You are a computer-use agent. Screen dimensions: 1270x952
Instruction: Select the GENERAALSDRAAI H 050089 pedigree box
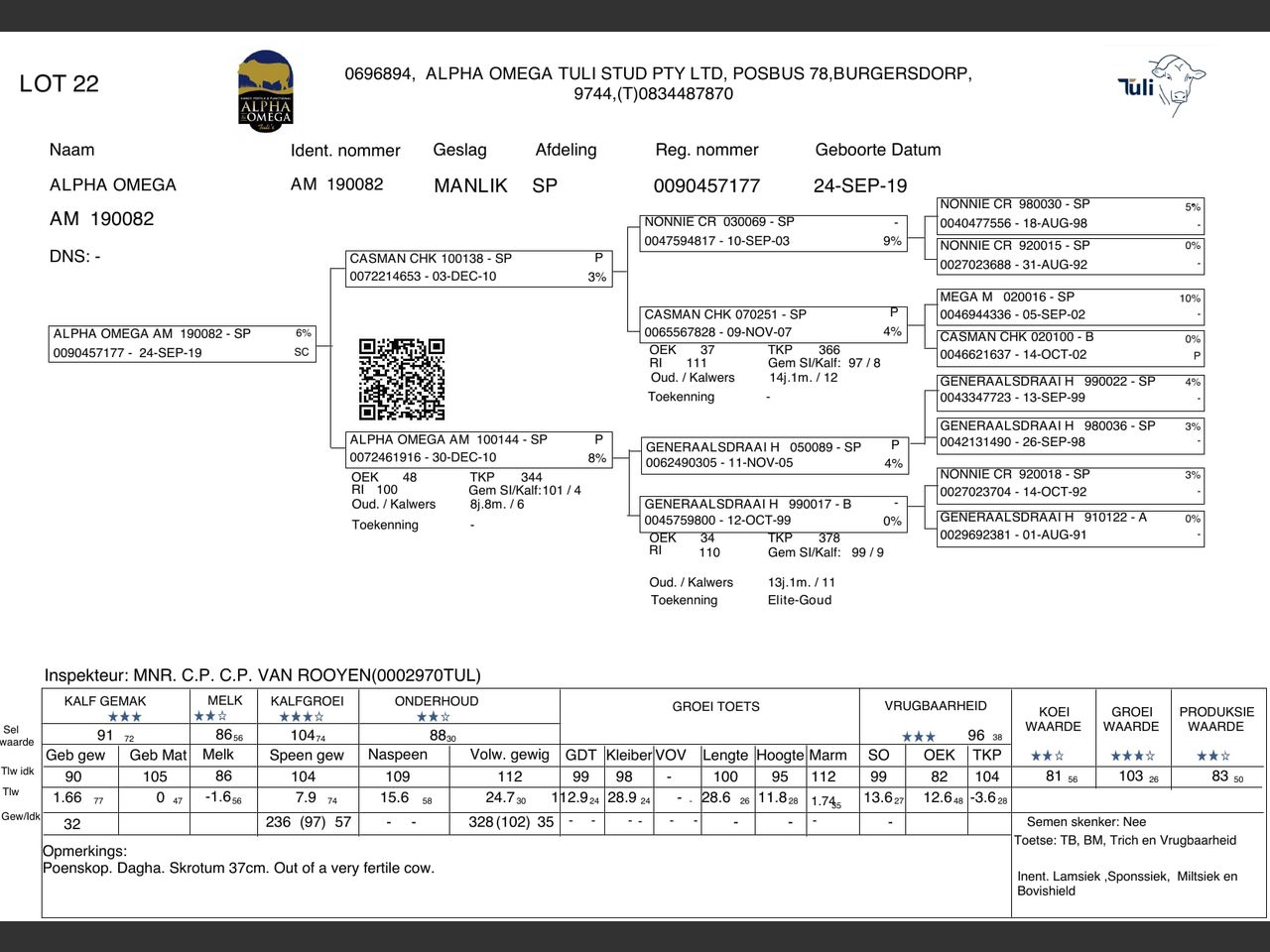(774, 455)
